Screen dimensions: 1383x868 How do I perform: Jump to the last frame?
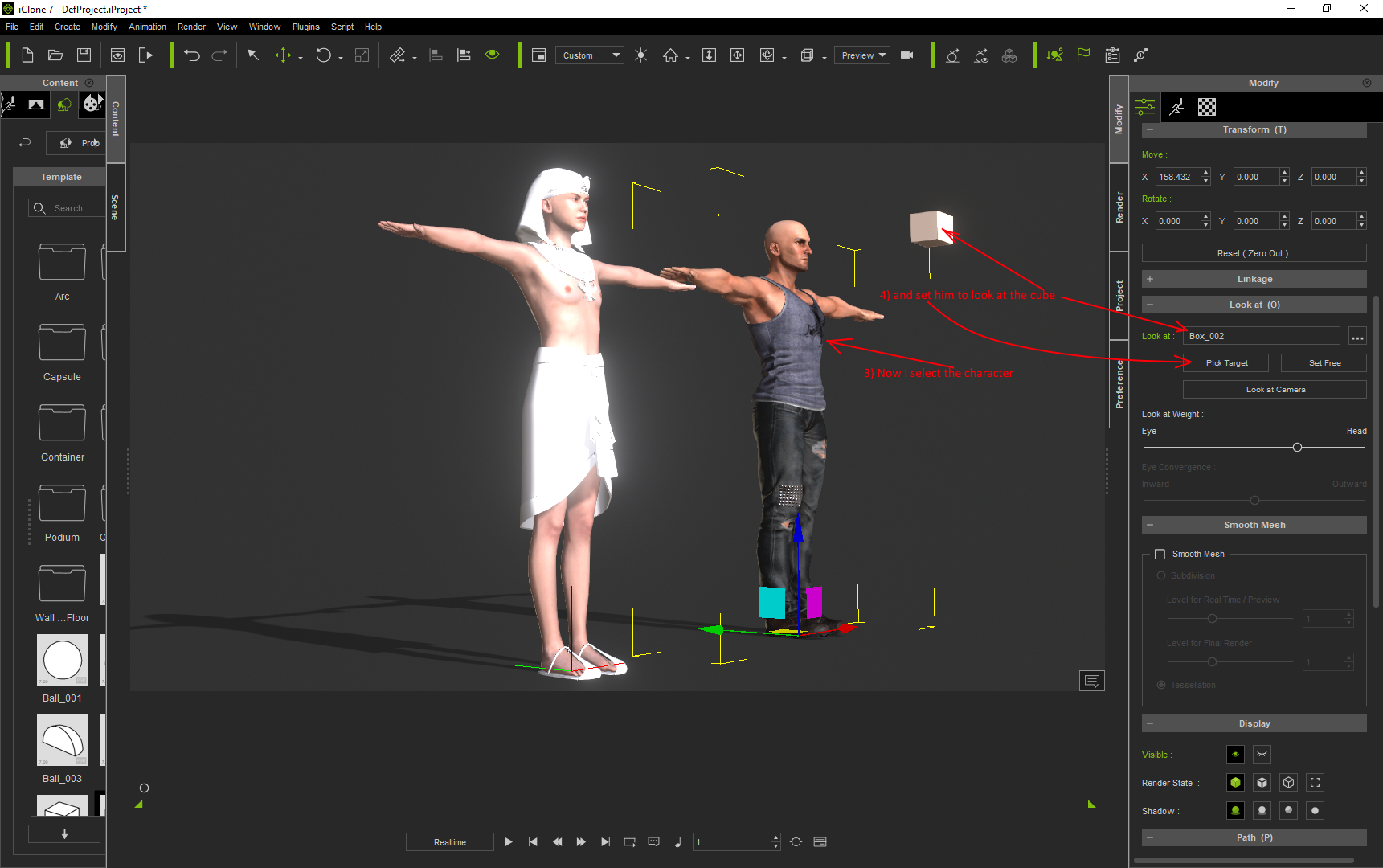[x=605, y=842]
